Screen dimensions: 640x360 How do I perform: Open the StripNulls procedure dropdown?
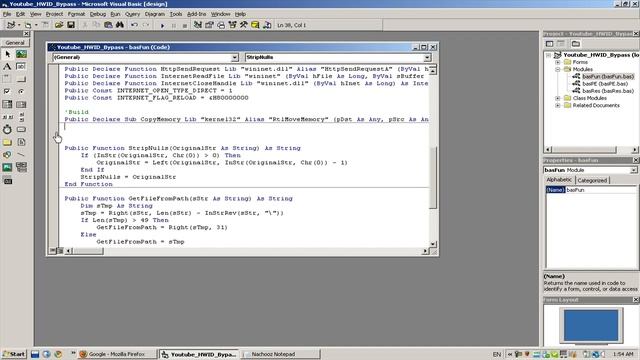click(427, 58)
